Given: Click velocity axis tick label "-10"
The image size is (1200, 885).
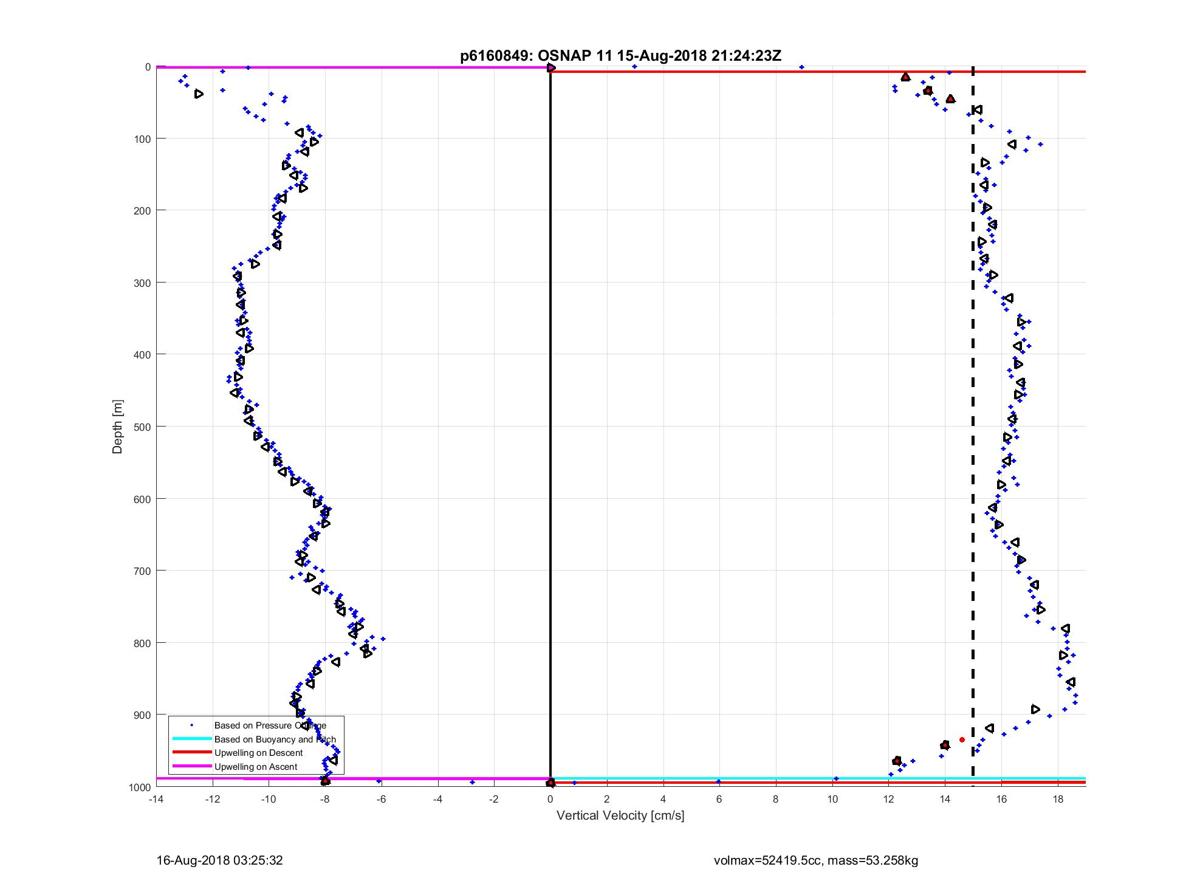Looking at the screenshot, I should coord(268,799).
